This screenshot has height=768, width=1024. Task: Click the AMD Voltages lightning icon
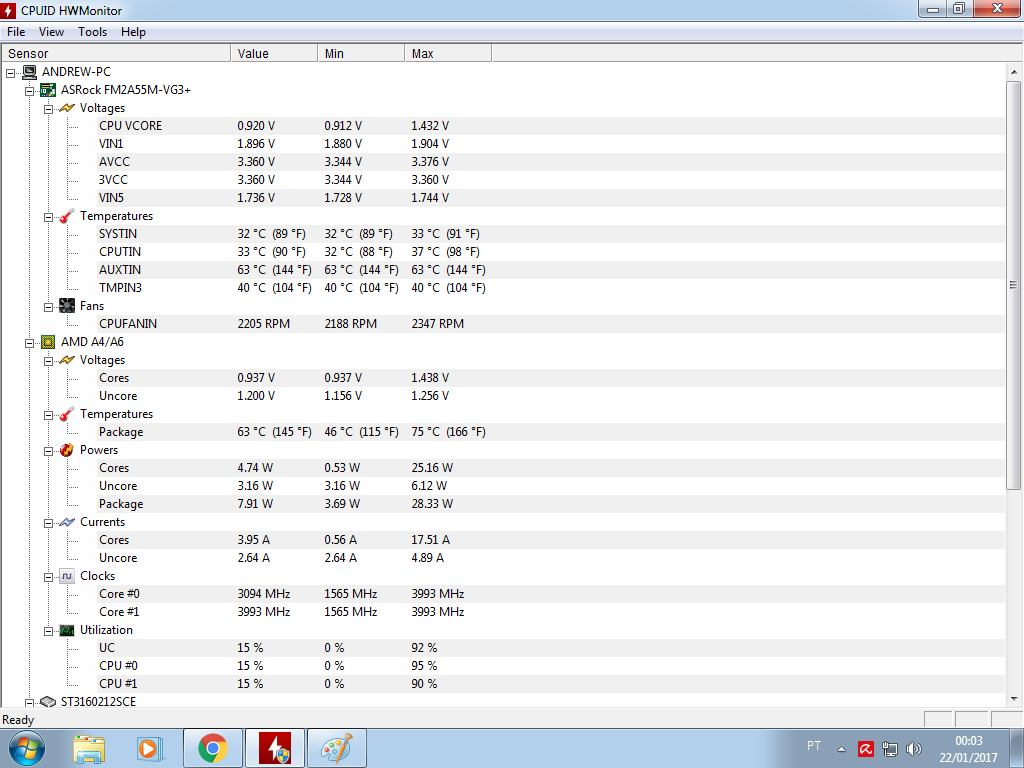pos(67,360)
